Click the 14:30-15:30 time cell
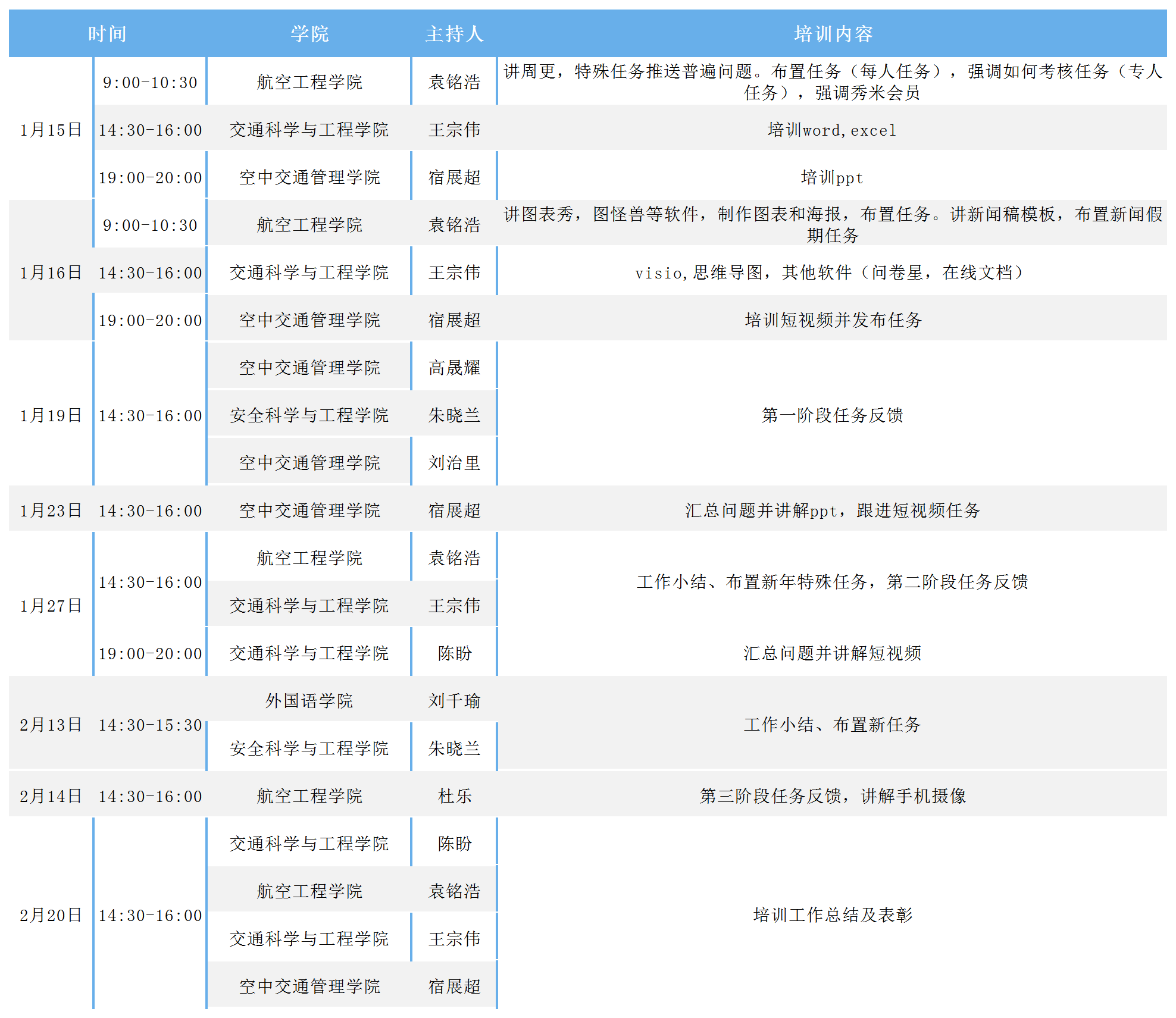This screenshot has width=1176, height=1018. point(150,725)
